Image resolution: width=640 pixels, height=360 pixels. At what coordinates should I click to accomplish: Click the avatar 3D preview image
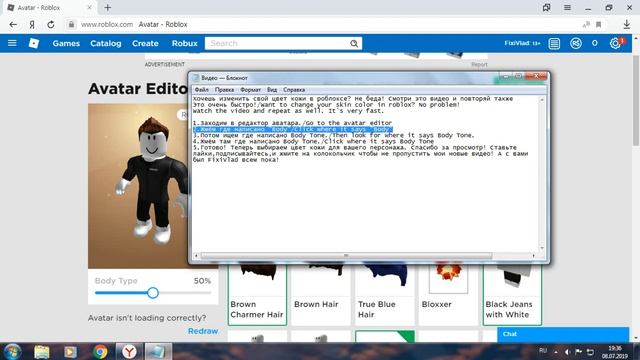[x=138, y=186]
